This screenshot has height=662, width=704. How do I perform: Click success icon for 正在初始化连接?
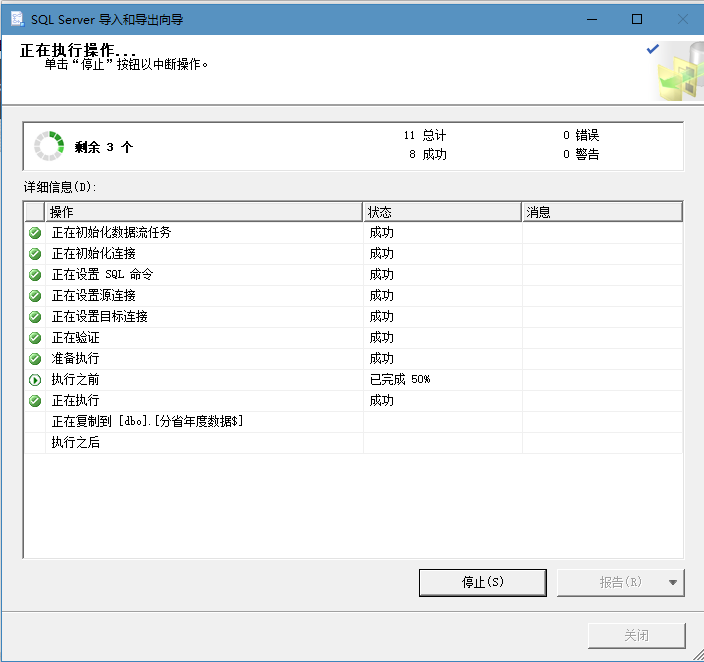[35, 254]
